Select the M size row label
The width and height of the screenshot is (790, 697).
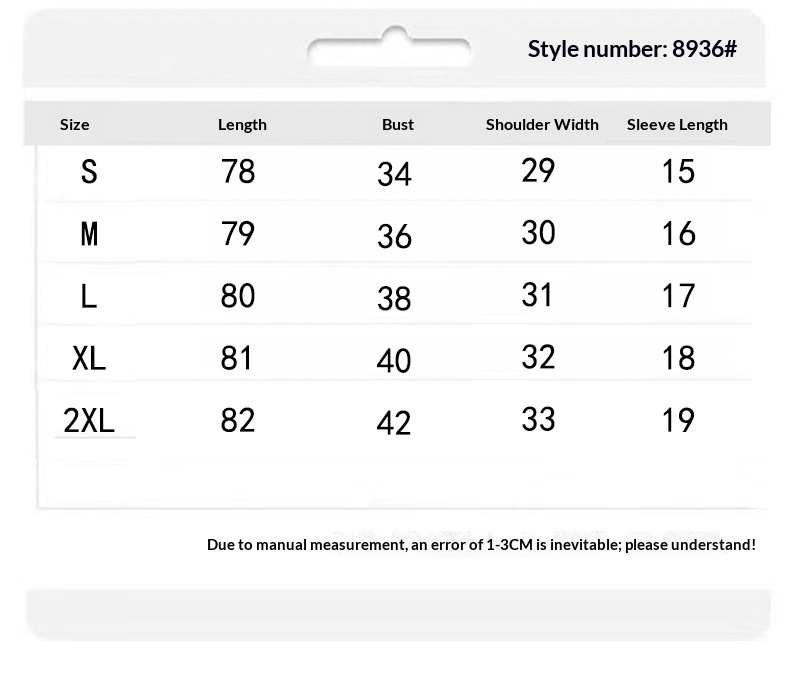click(89, 234)
